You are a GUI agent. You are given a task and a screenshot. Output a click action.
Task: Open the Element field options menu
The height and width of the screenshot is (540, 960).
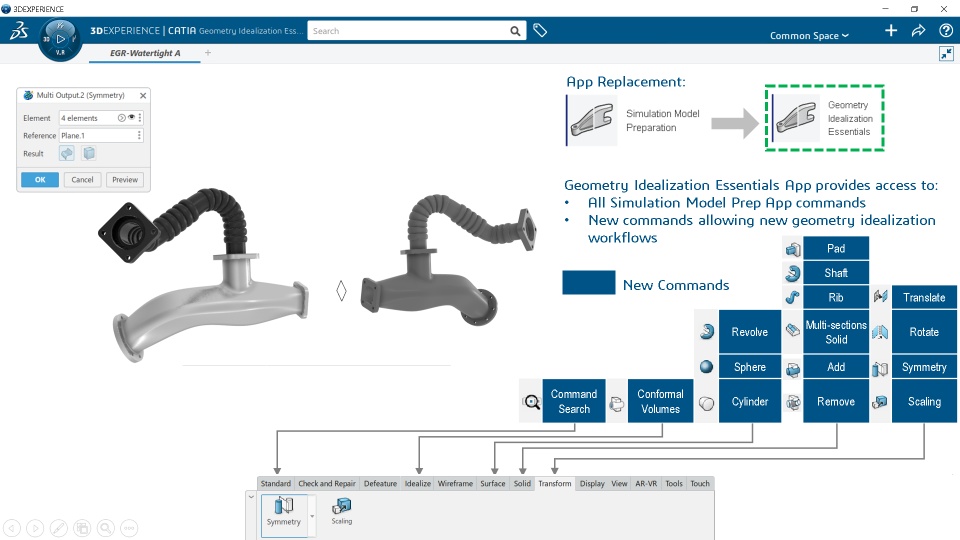tap(140, 118)
